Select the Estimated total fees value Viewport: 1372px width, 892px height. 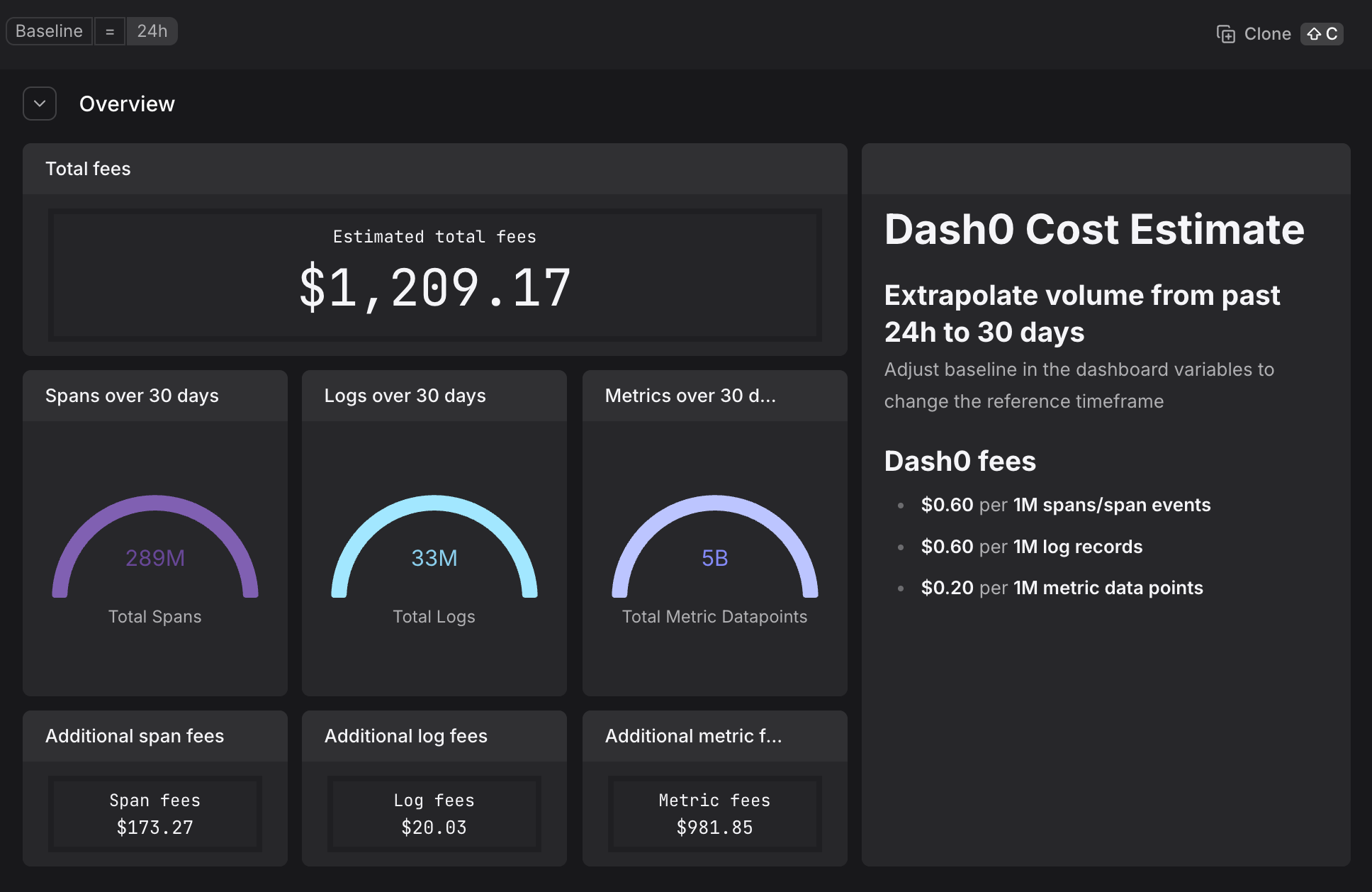tap(434, 288)
